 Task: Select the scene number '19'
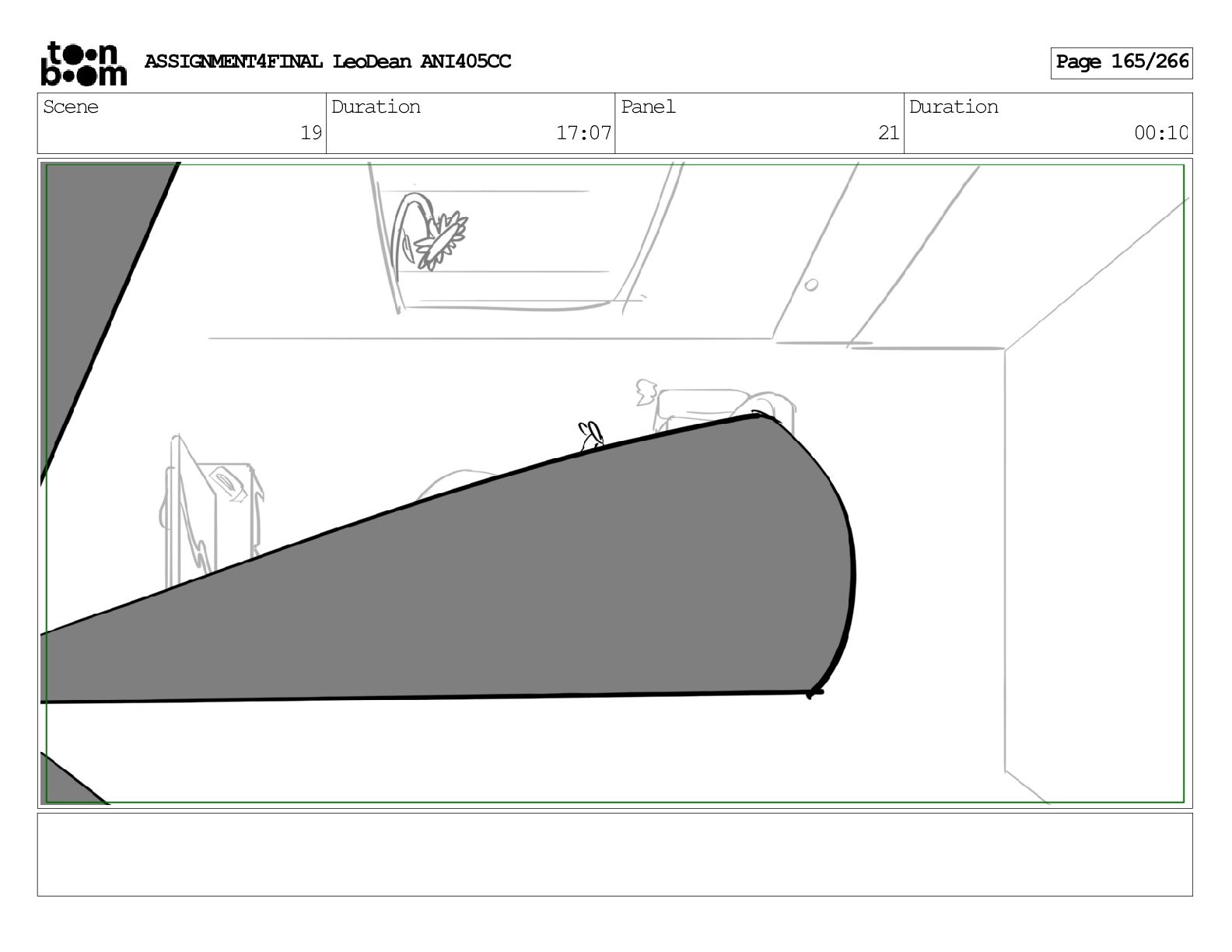tap(311, 133)
